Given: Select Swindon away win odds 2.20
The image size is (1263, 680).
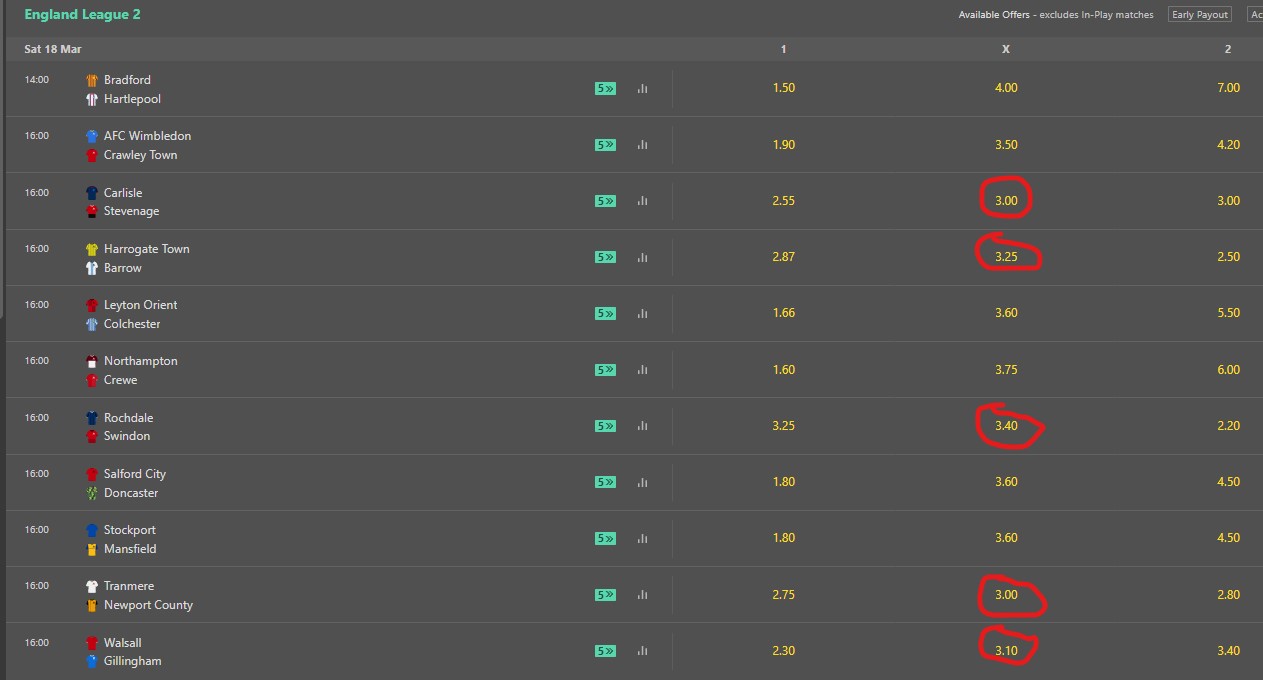Looking at the screenshot, I should coord(1228,426).
